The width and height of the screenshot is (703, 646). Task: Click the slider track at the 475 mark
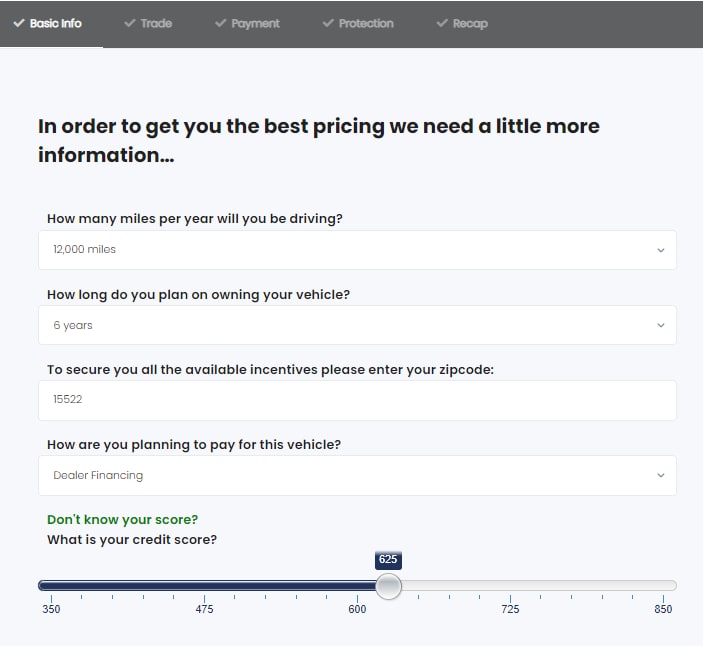204,585
